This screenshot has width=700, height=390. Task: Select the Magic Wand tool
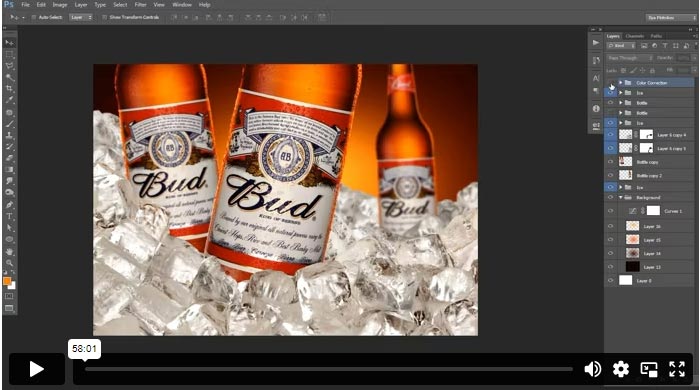[9, 77]
